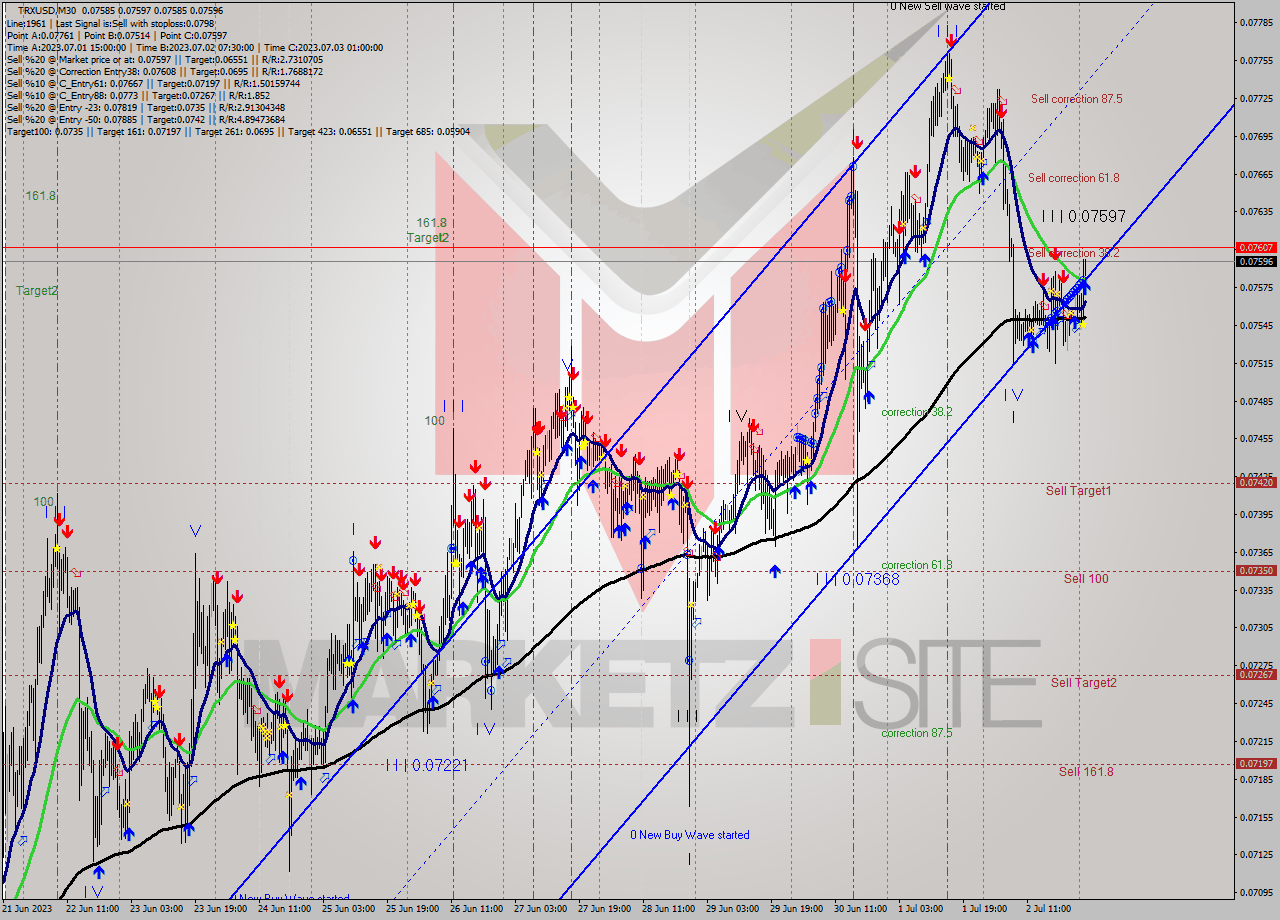Click the 0.07665 price axis value
The width and height of the screenshot is (1280, 920).
tap(1257, 174)
